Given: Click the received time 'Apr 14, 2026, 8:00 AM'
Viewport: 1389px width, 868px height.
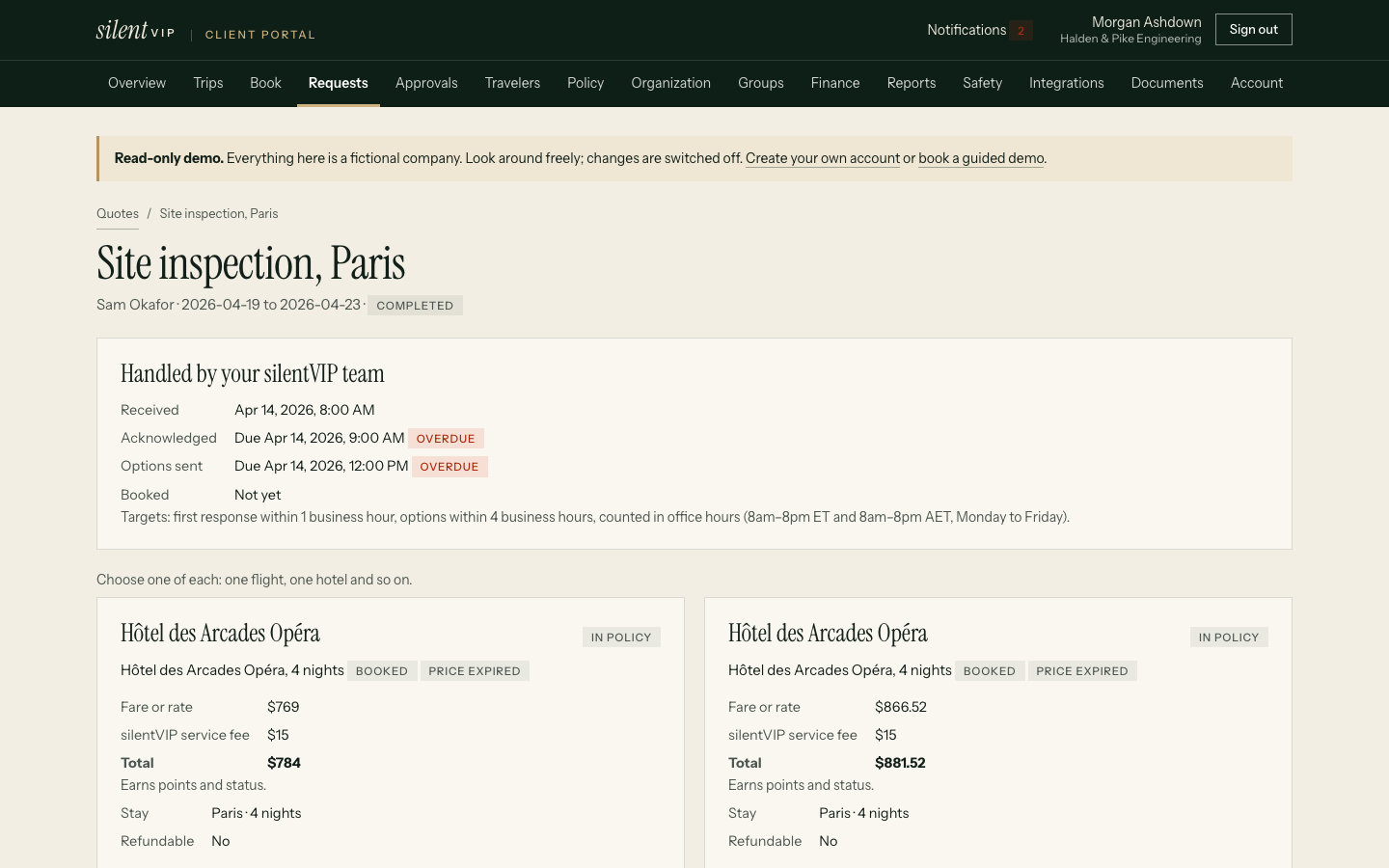Looking at the screenshot, I should pos(305,410).
